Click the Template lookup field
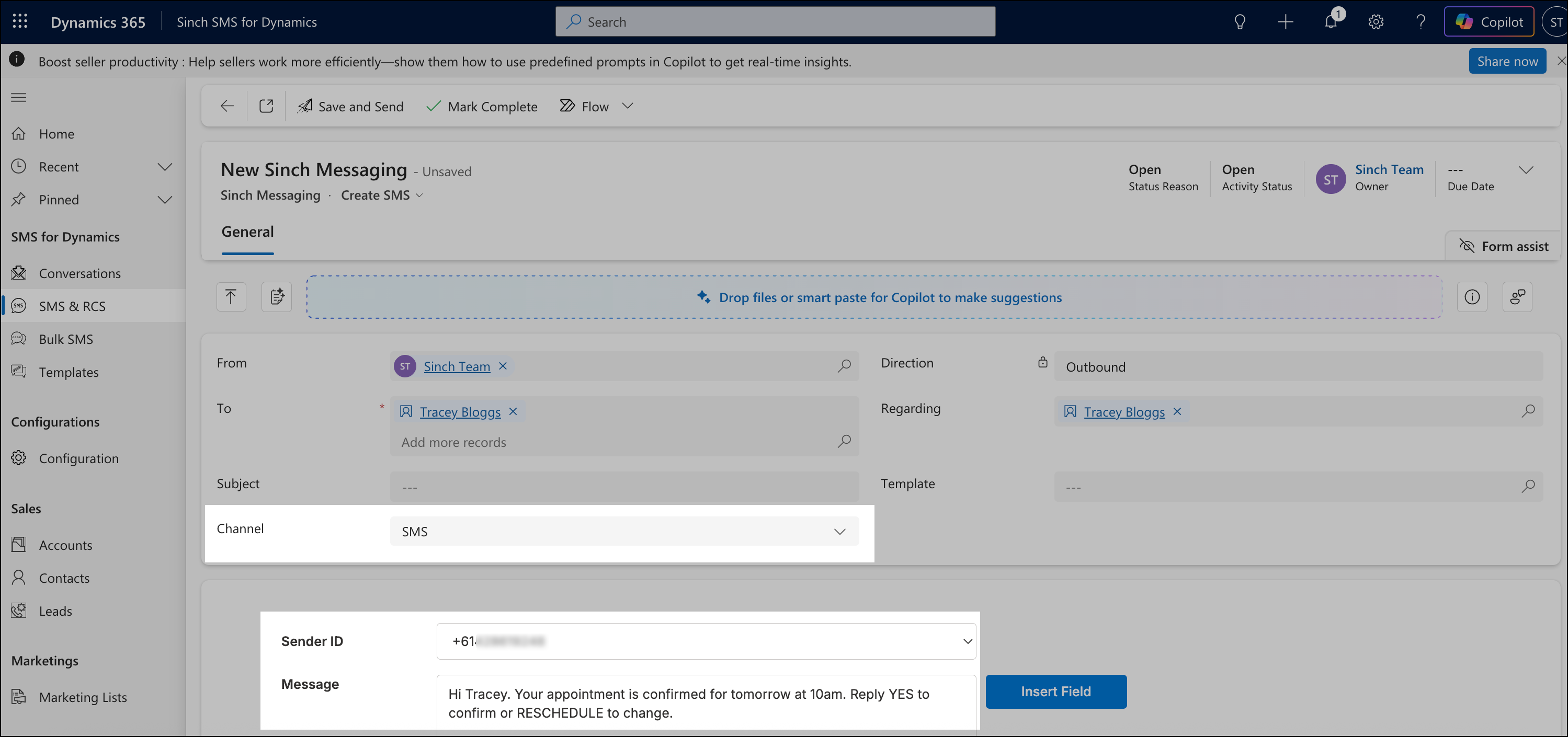 click(x=1298, y=487)
